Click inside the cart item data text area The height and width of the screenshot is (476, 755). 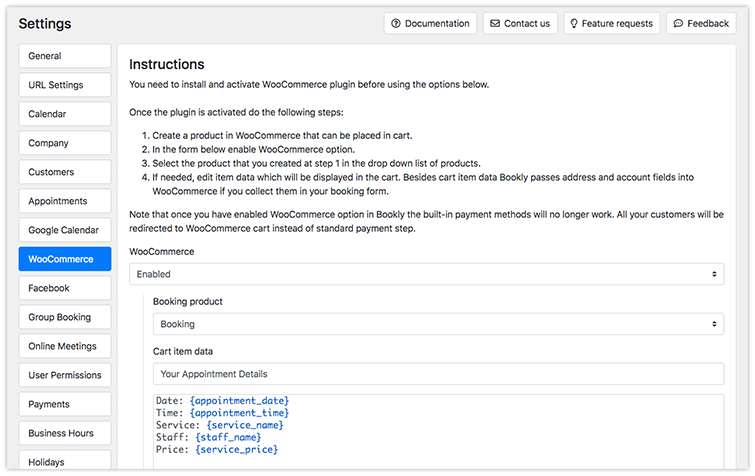coord(438,432)
